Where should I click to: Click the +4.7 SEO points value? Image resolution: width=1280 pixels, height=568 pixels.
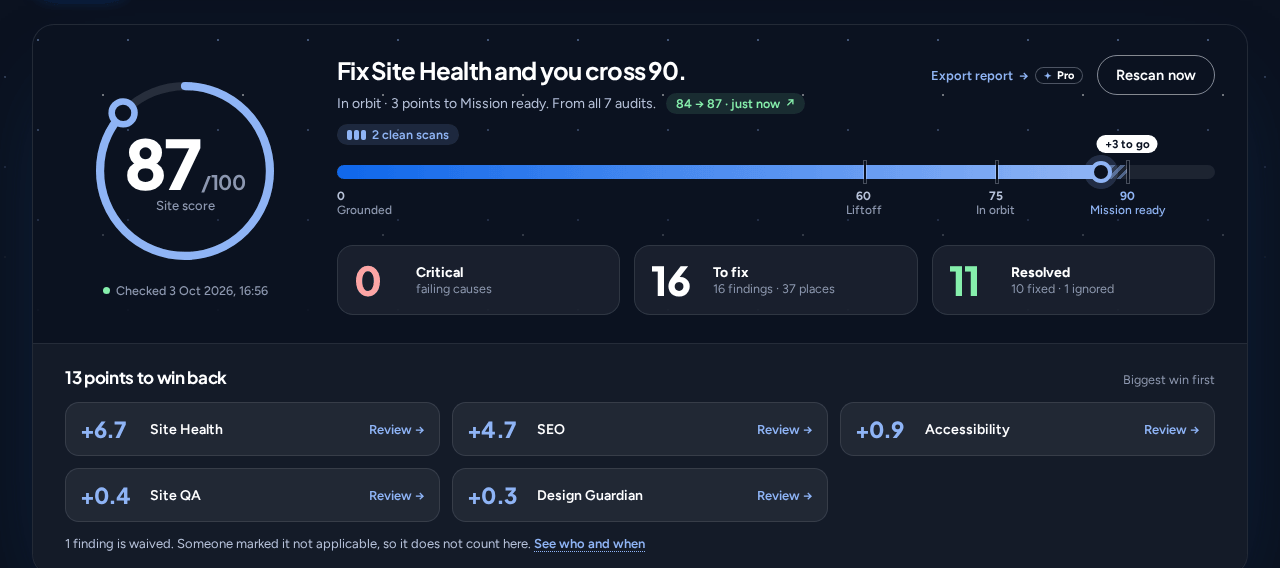492,430
